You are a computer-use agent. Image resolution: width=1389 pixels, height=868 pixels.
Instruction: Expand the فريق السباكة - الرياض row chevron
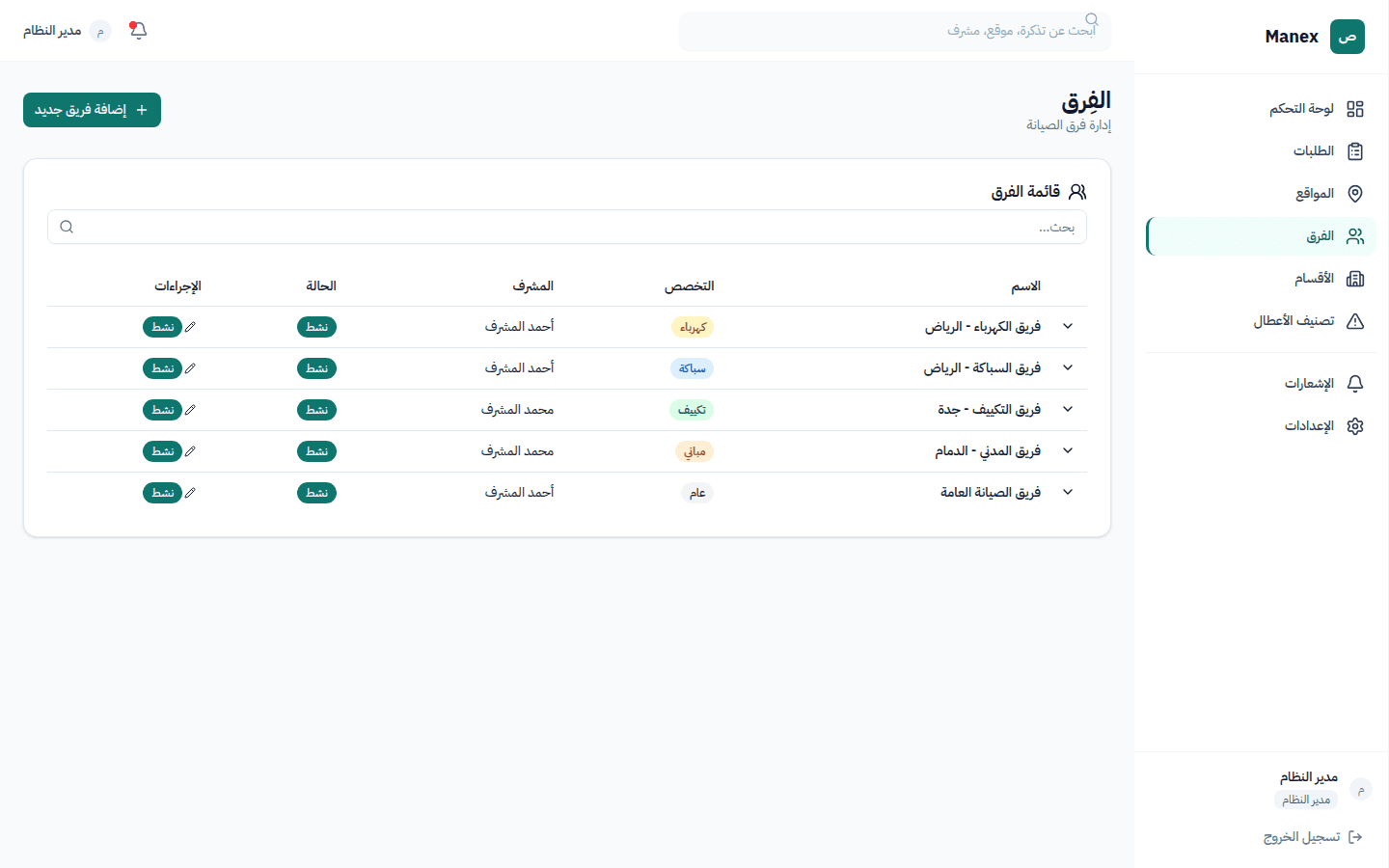click(x=1068, y=367)
